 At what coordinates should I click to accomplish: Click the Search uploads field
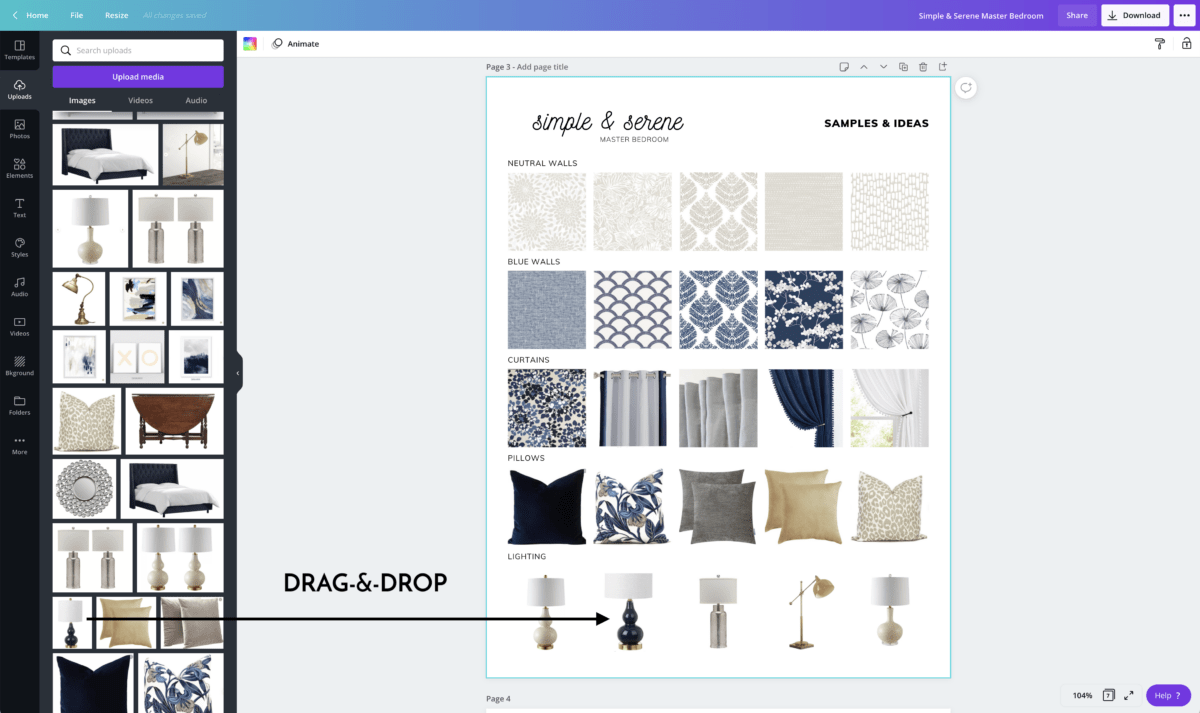click(137, 49)
